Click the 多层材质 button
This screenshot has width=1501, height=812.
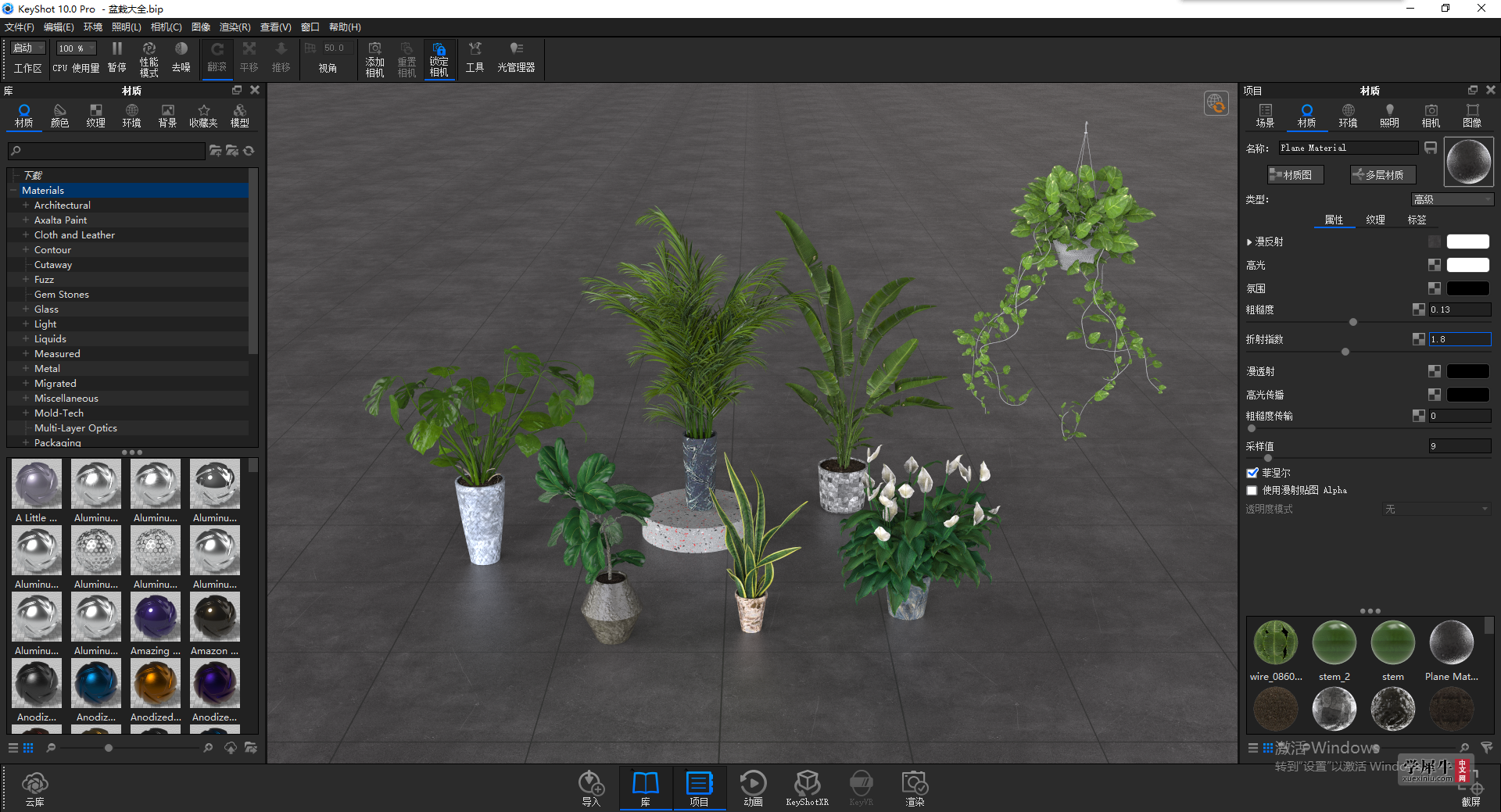(x=1383, y=175)
